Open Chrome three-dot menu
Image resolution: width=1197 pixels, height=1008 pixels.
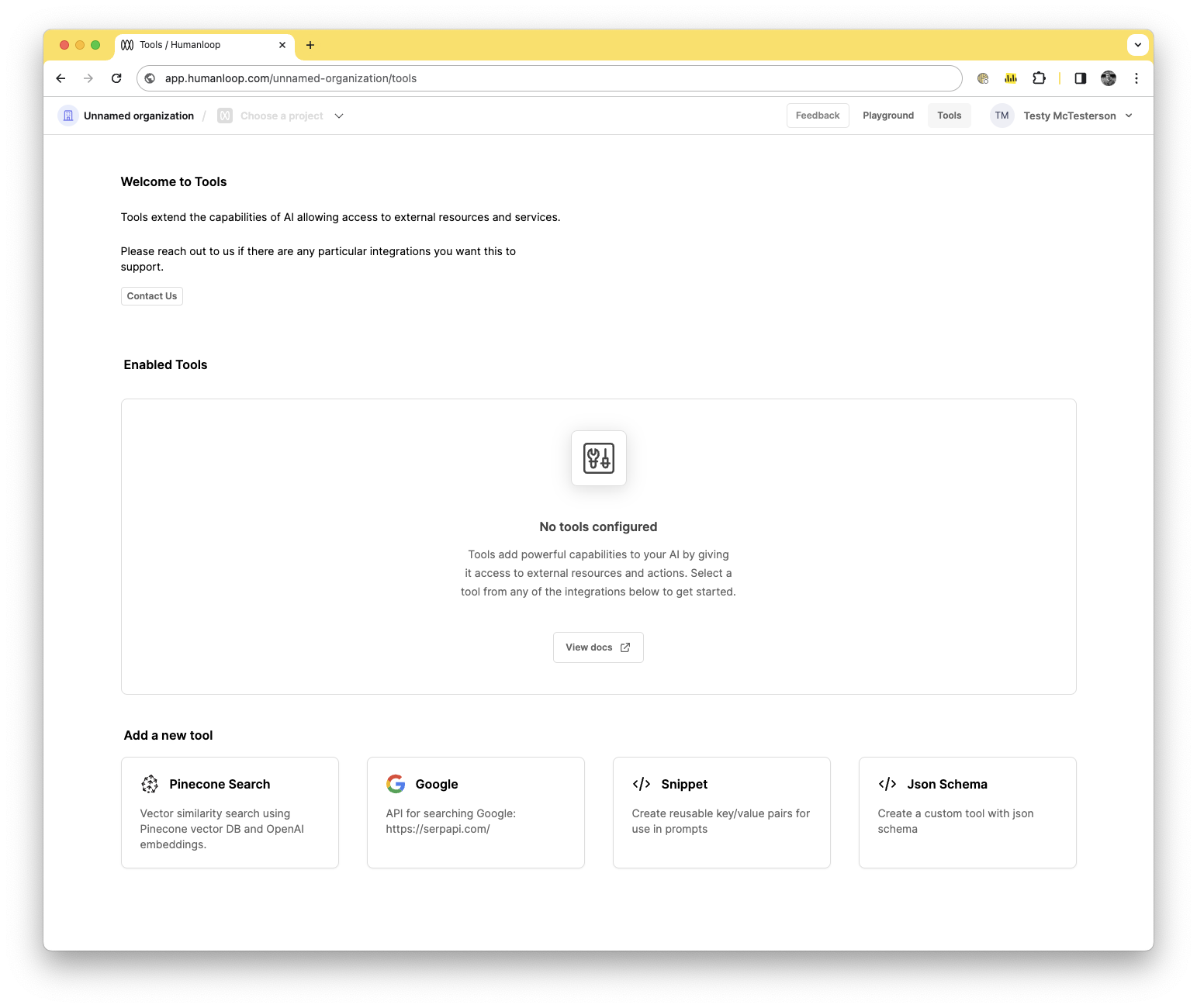pyautogui.click(x=1136, y=78)
